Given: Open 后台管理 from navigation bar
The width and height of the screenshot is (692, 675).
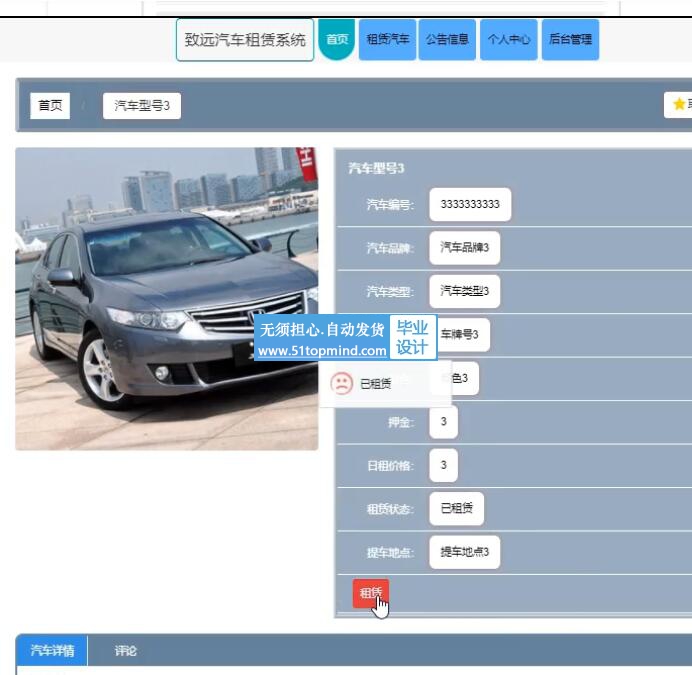Looking at the screenshot, I should point(570,39).
